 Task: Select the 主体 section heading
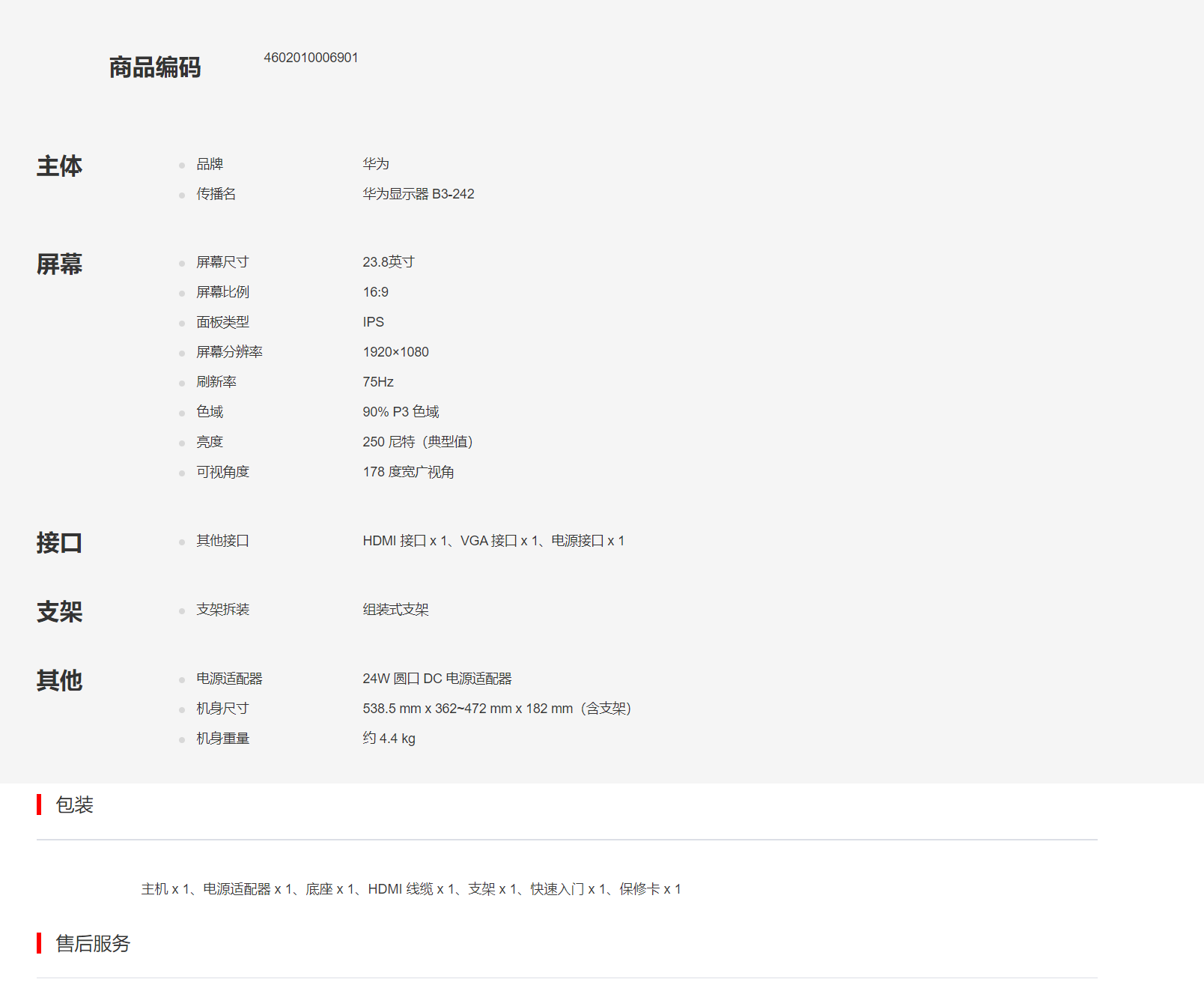click(59, 166)
